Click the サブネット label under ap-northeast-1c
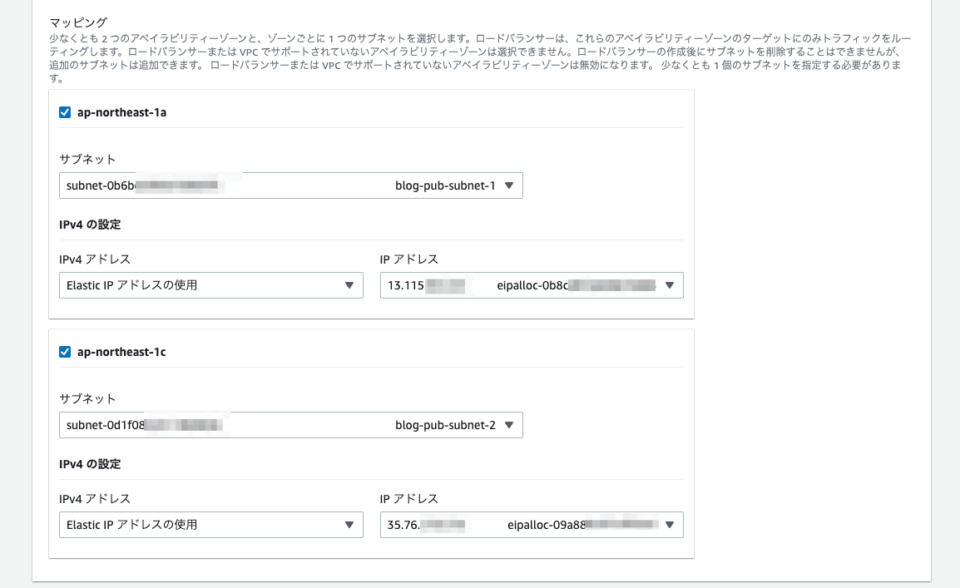 click(88, 399)
